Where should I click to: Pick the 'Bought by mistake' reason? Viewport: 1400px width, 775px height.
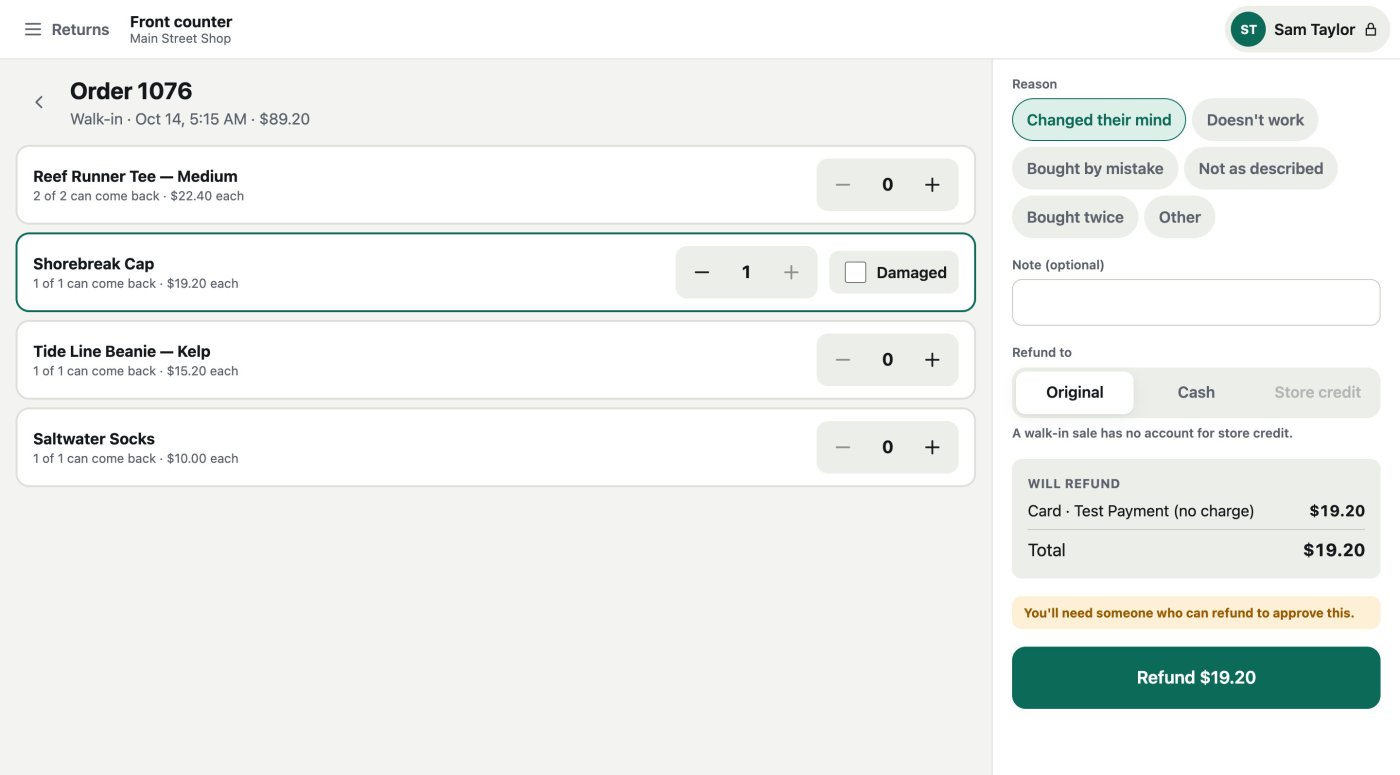[1095, 168]
